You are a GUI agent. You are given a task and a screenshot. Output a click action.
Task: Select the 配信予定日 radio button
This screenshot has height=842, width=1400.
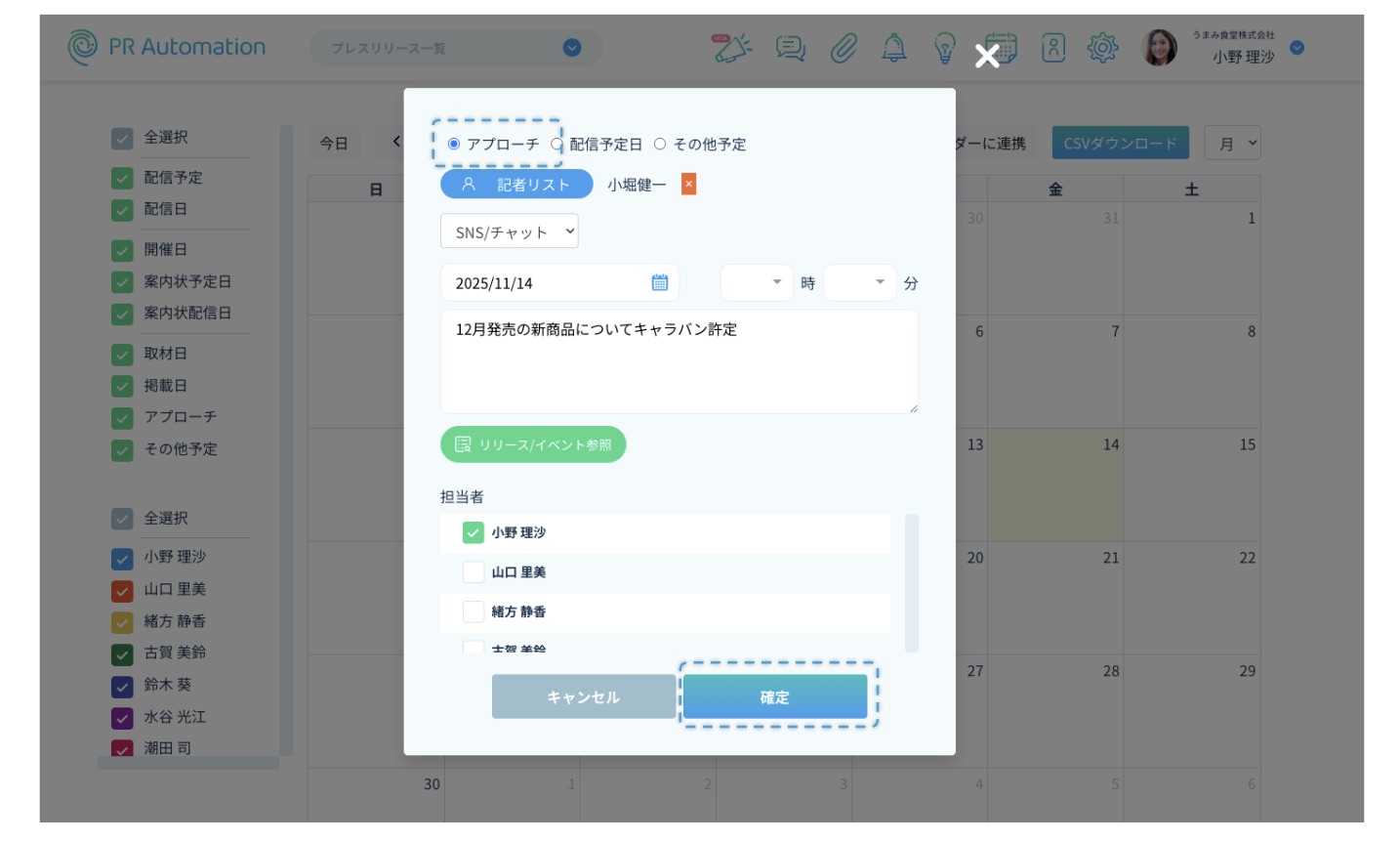(x=557, y=144)
